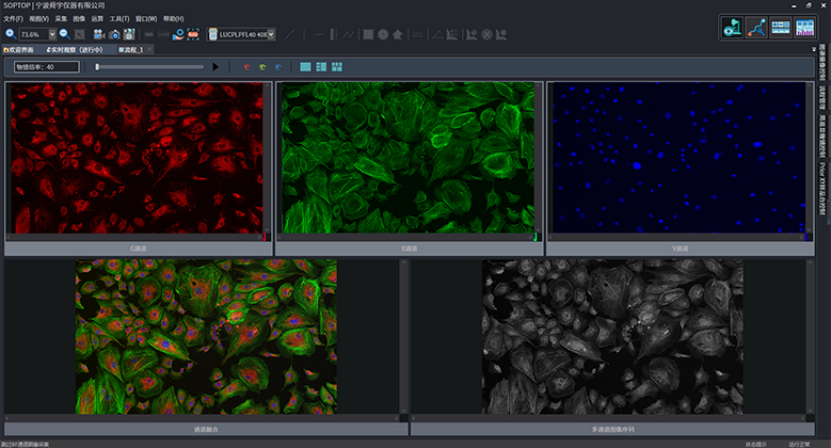Toggle the blue channel eye icon
Viewport: 831px width, 448px height.
[x=278, y=67]
